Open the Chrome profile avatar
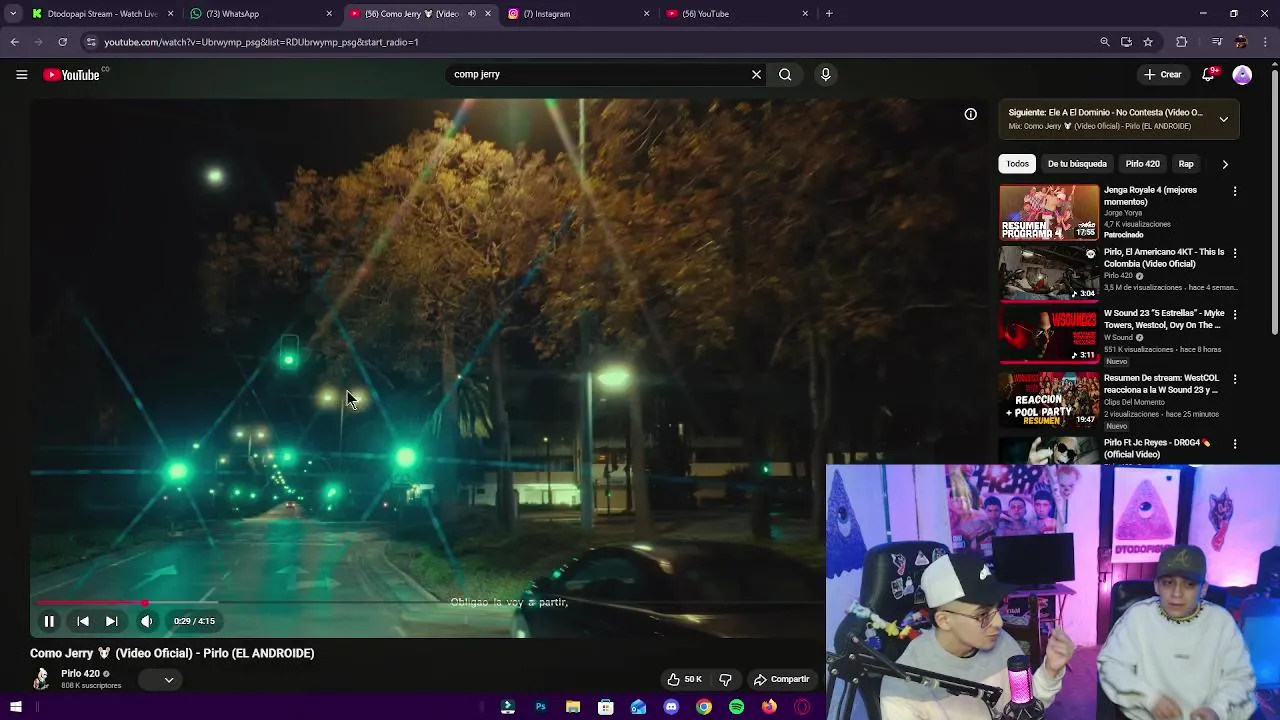Image resolution: width=1280 pixels, height=720 pixels. tap(1241, 42)
